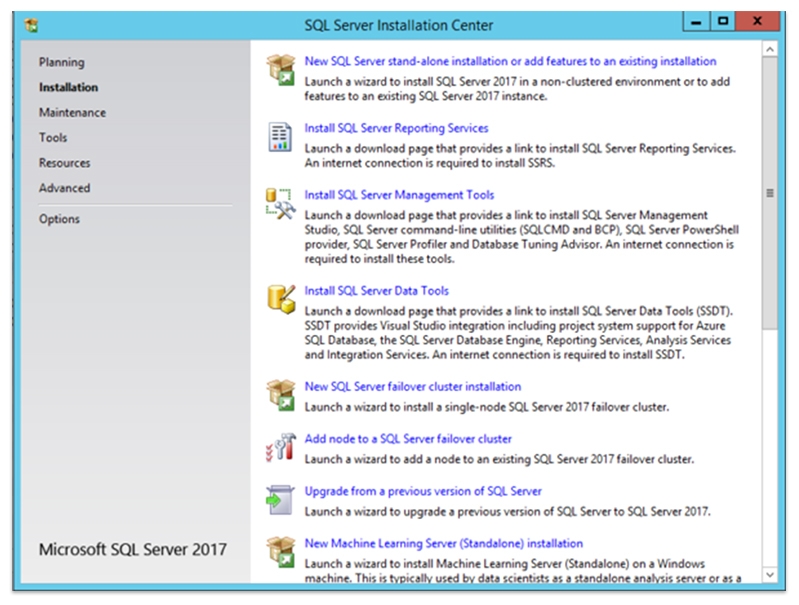Open Install SQL Server Reporting Services link
The image size is (799, 605).
coord(396,128)
